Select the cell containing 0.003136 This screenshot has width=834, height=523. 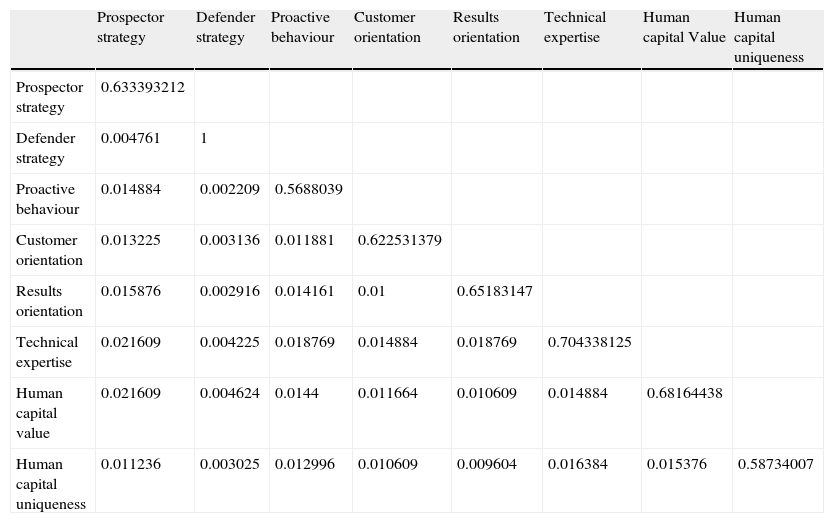click(x=229, y=240)
